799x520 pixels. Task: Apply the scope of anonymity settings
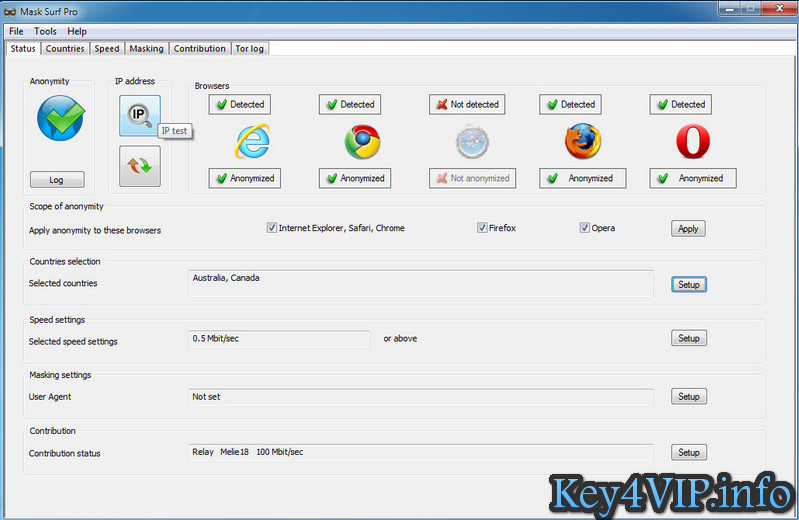tap(688, 228)
